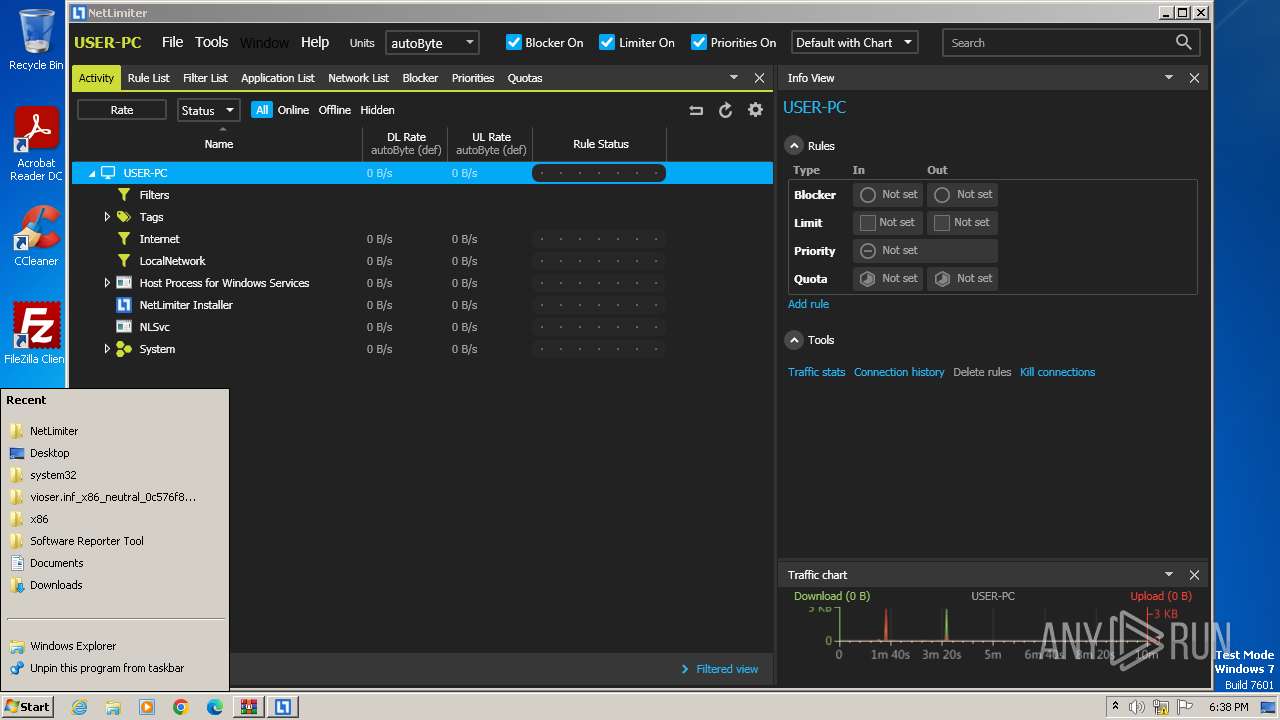Click the LocalNetwork filter icon
The height and width of the screenshot is (720, 1280).
point(124,261)
